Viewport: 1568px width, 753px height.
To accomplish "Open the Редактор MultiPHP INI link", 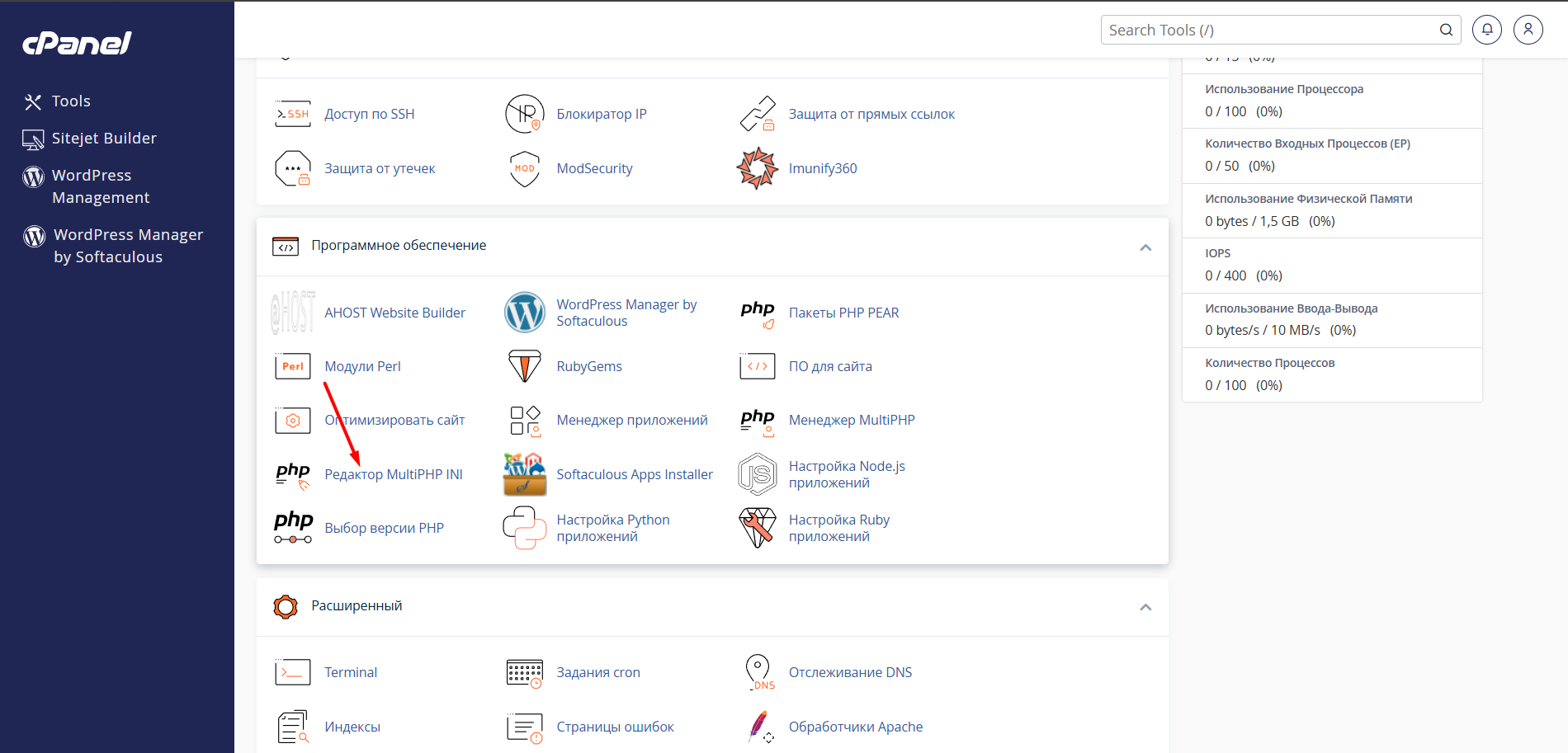I will pyautogui.click(x=394, y=474).
